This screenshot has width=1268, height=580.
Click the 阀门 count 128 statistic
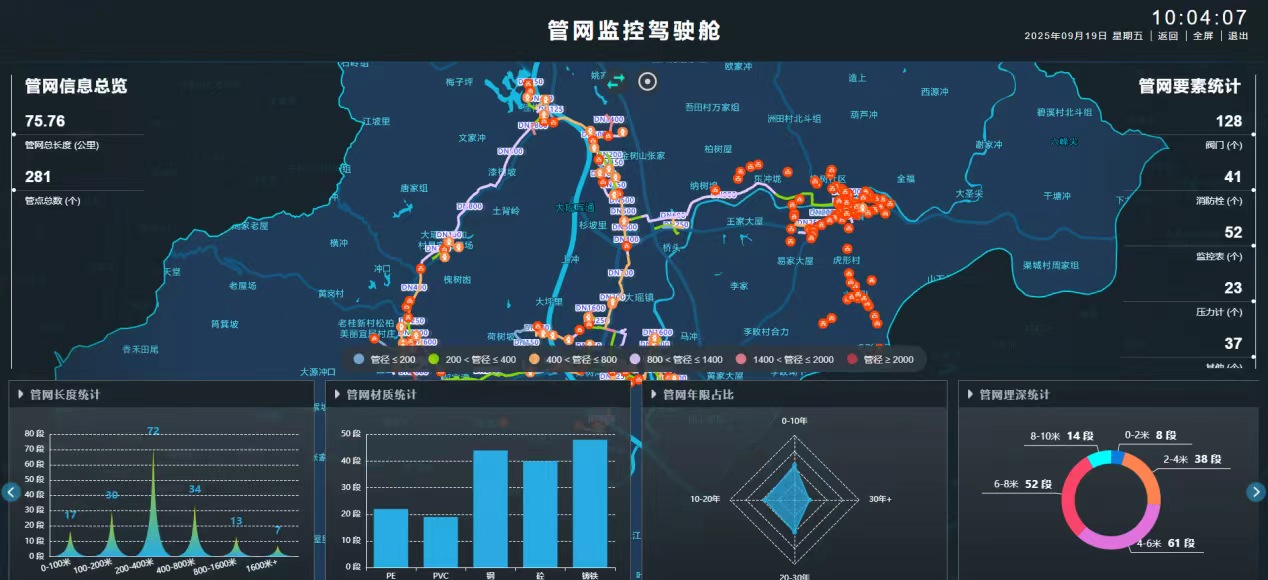point(1228,121)
